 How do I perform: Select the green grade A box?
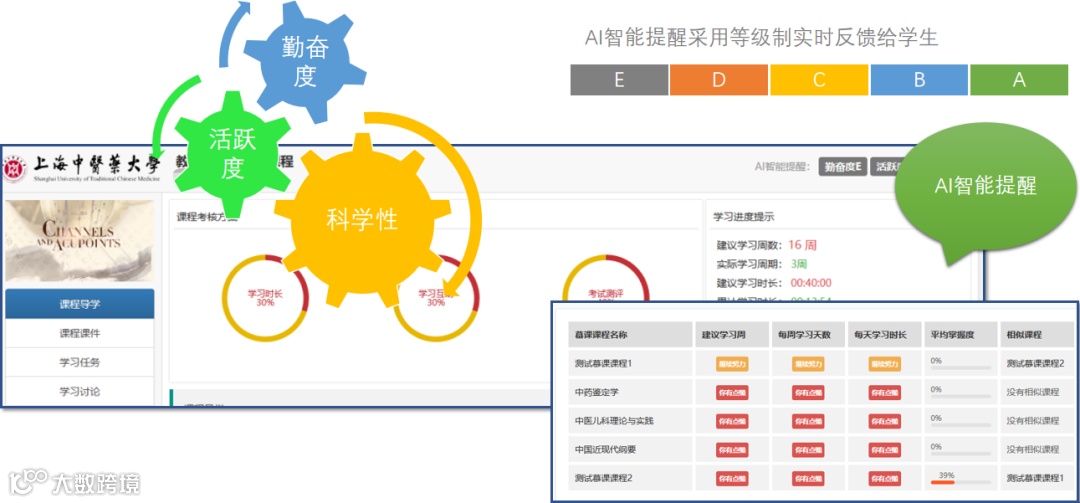tap(1019, 80)
